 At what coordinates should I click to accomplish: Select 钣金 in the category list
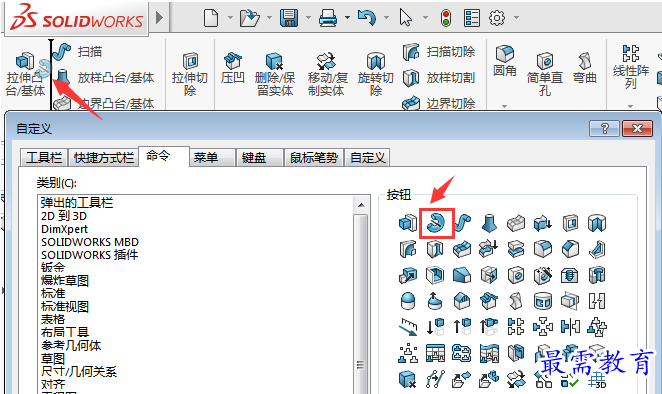tap(53, 267)
